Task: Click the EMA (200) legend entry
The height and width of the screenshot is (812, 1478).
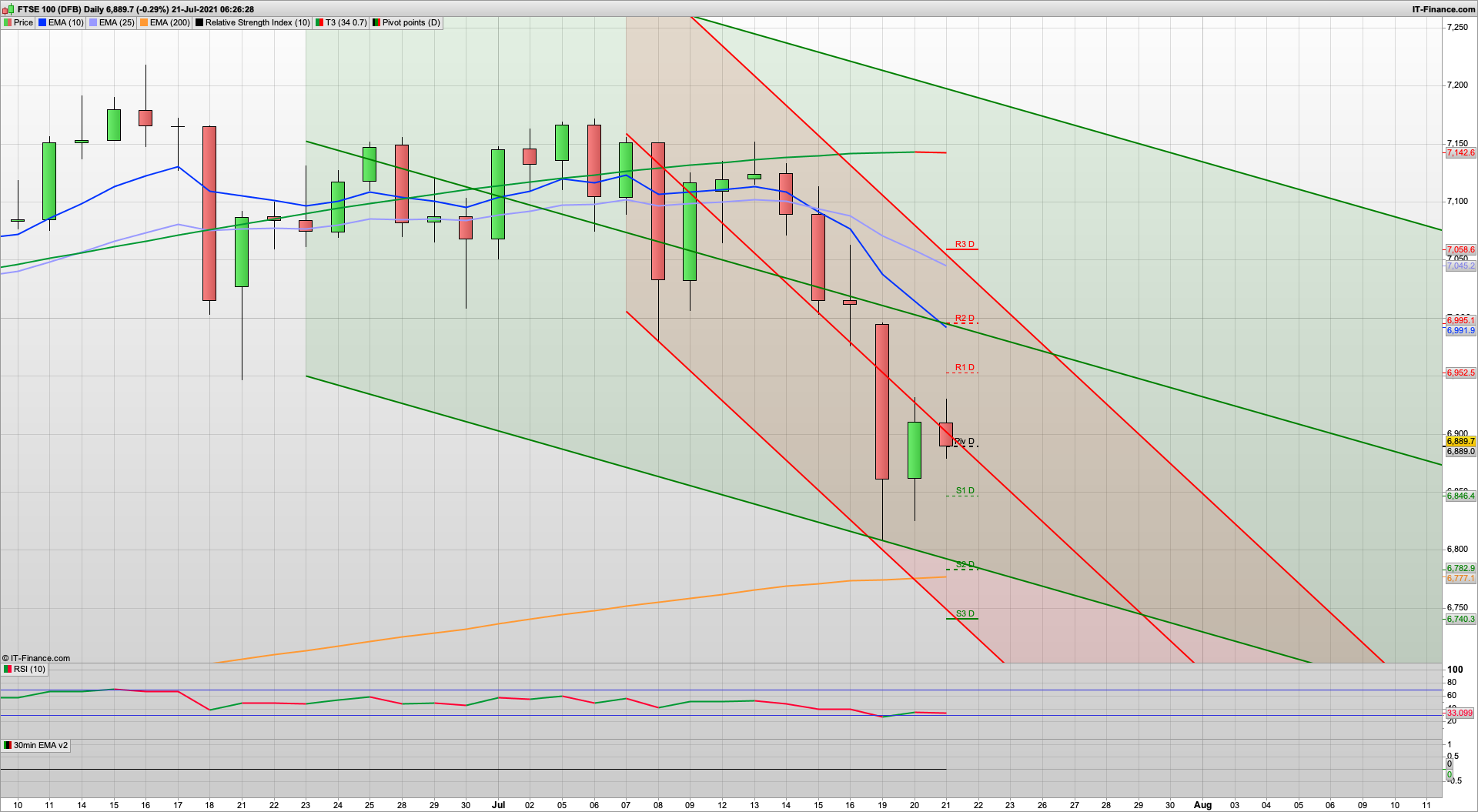Action: [x=166, y=22]
